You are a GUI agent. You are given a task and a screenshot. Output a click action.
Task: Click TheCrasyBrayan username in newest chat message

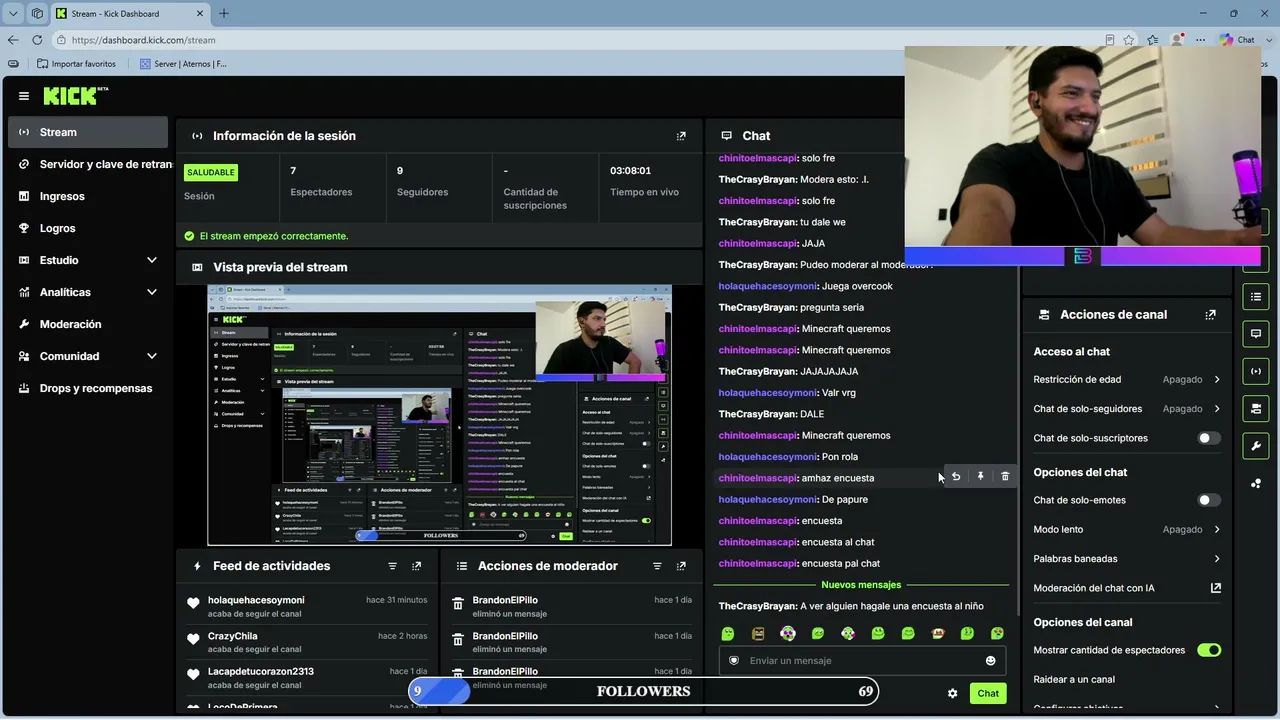757,606
